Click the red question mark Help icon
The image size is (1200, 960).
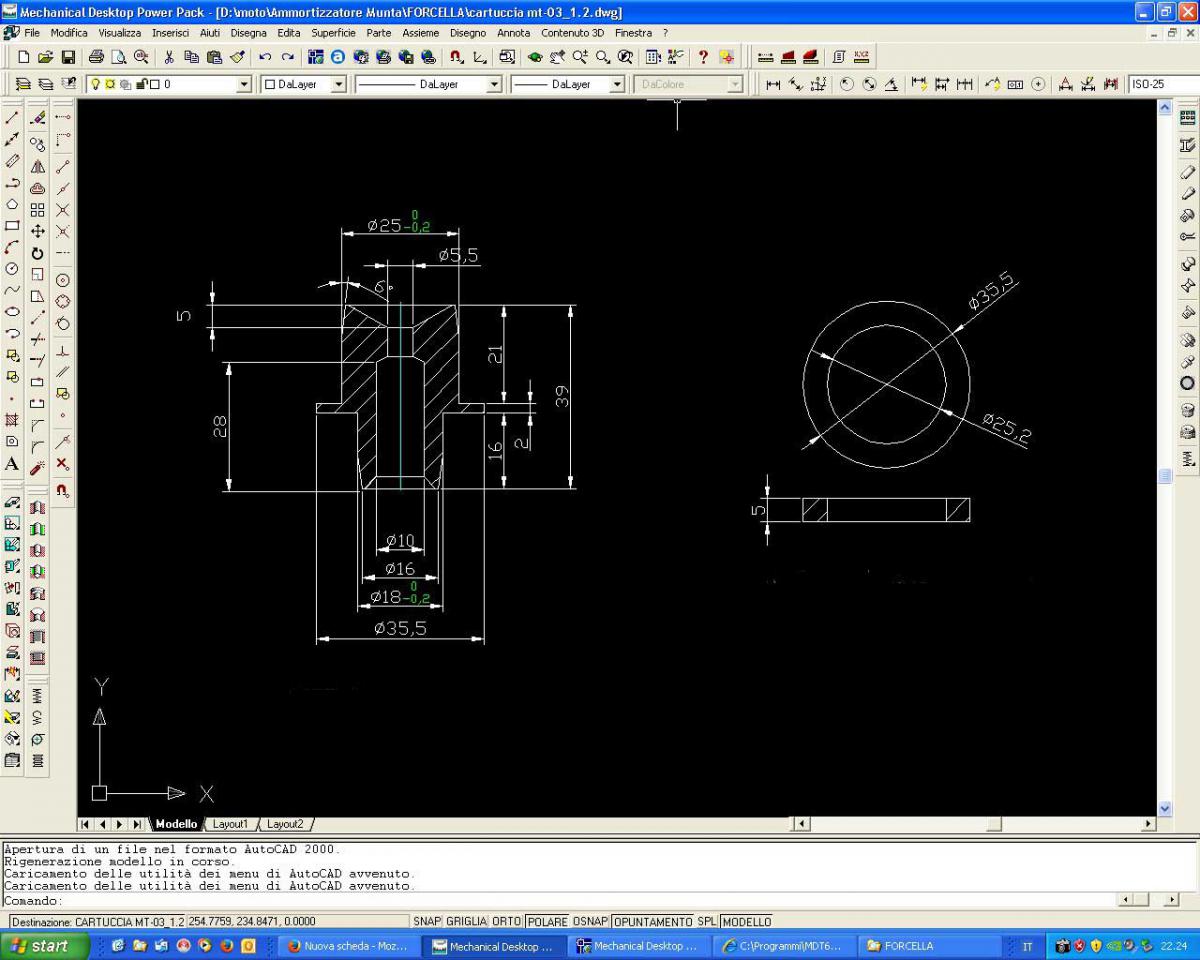coord(703,57)
